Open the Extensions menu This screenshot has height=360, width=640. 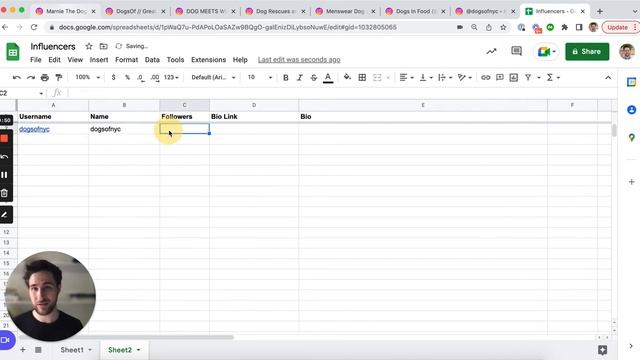(x=209, y=60)
